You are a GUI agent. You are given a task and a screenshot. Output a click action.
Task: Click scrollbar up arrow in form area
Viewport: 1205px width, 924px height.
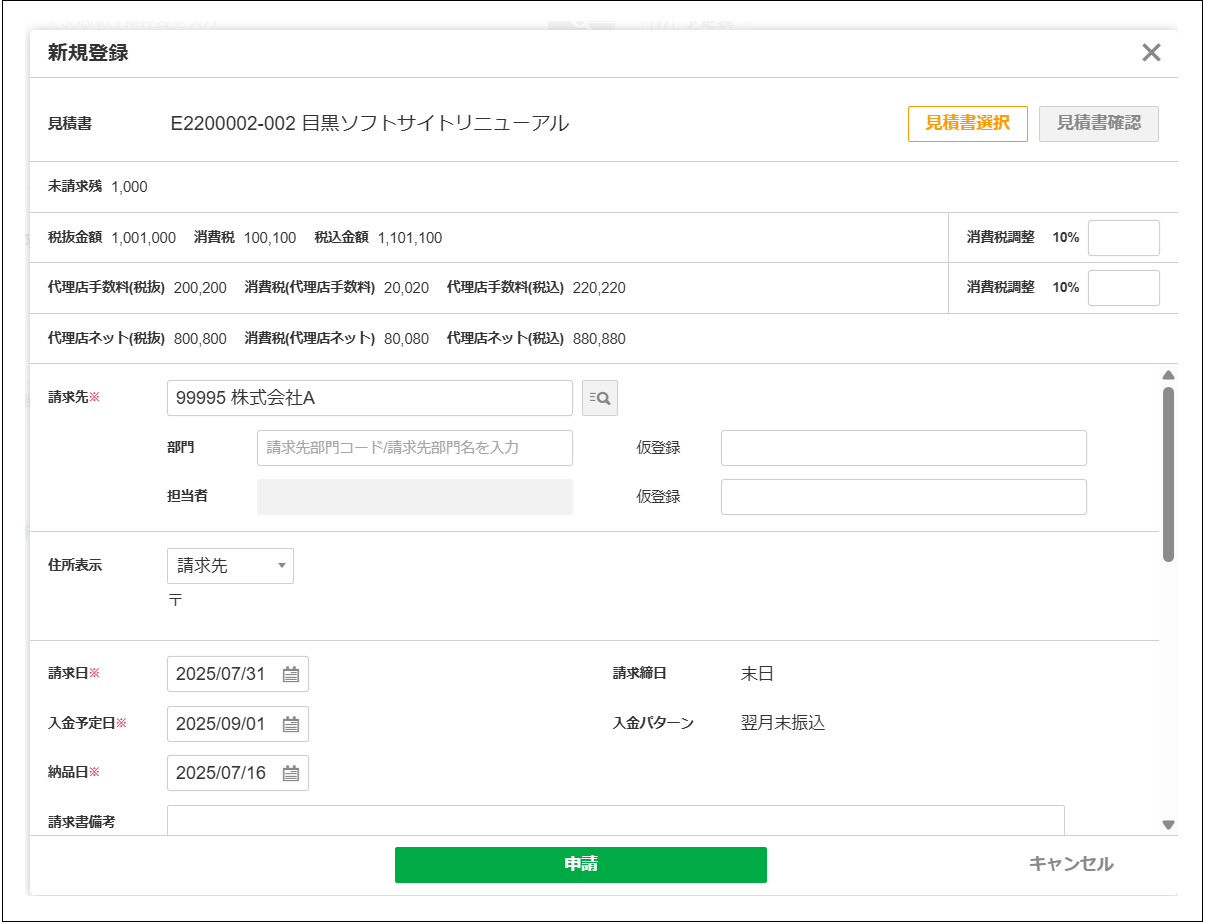pyautogui.click(x=1168, y=376)
